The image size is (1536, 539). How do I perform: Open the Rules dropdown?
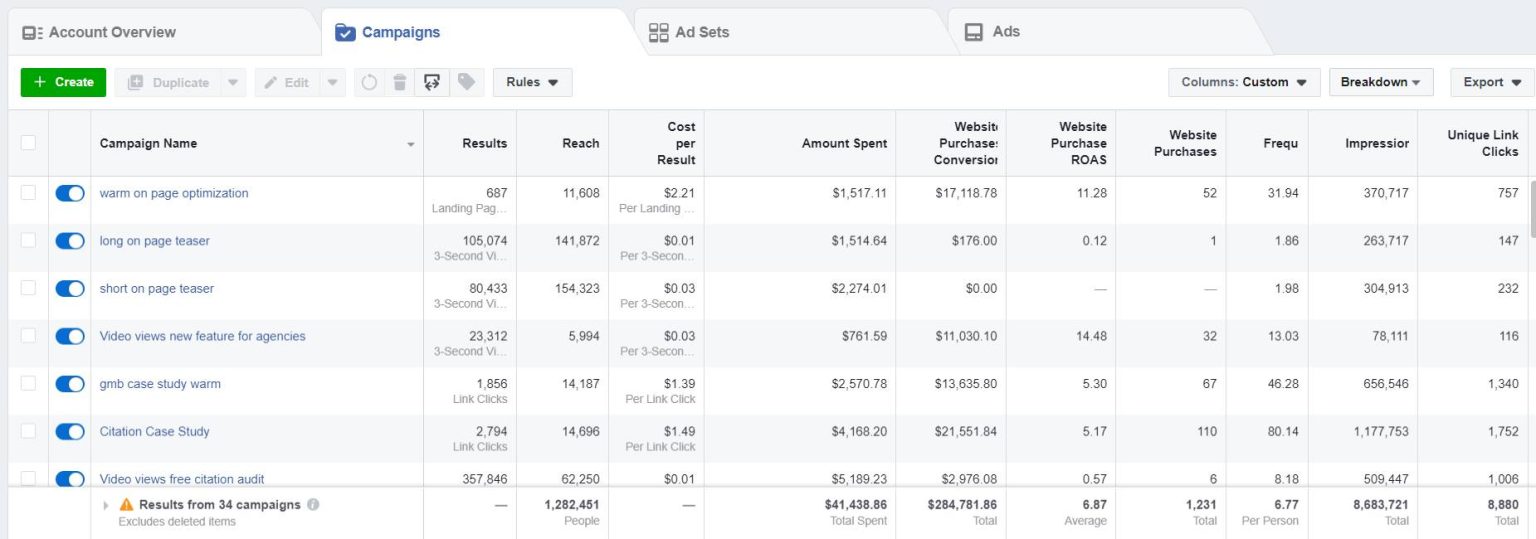coord(532,82)
